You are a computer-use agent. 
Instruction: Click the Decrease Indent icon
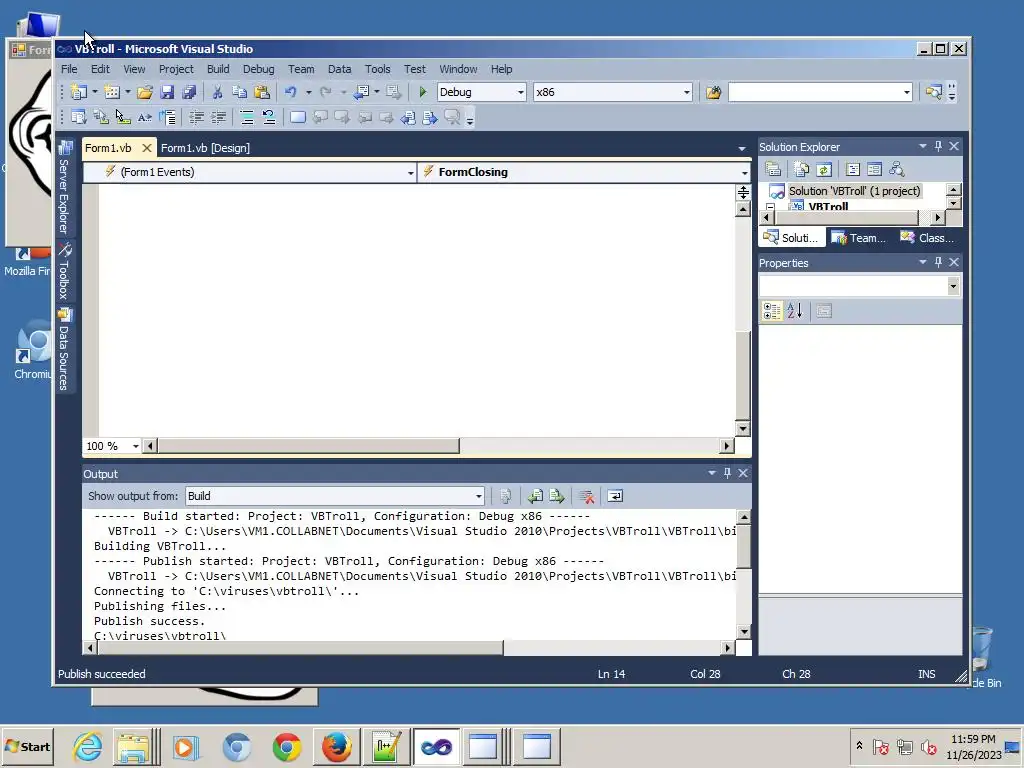coord(196,118)
